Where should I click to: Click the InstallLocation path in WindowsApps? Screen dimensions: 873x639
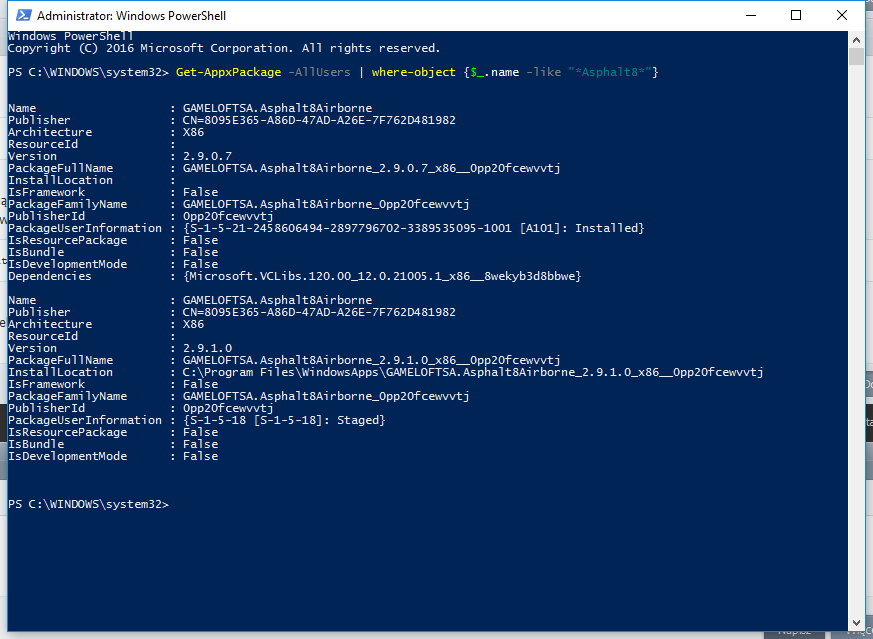point(473,372)
